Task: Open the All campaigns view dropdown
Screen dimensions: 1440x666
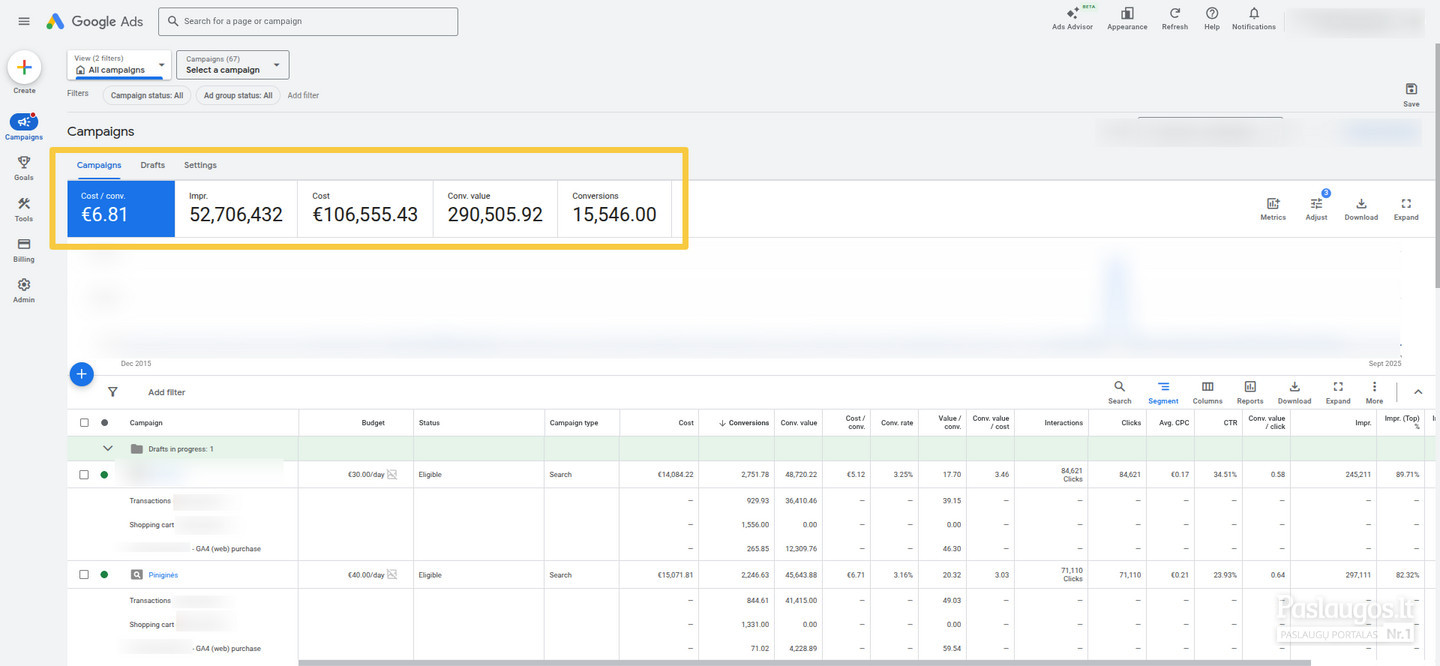Action: coord(119,65)
